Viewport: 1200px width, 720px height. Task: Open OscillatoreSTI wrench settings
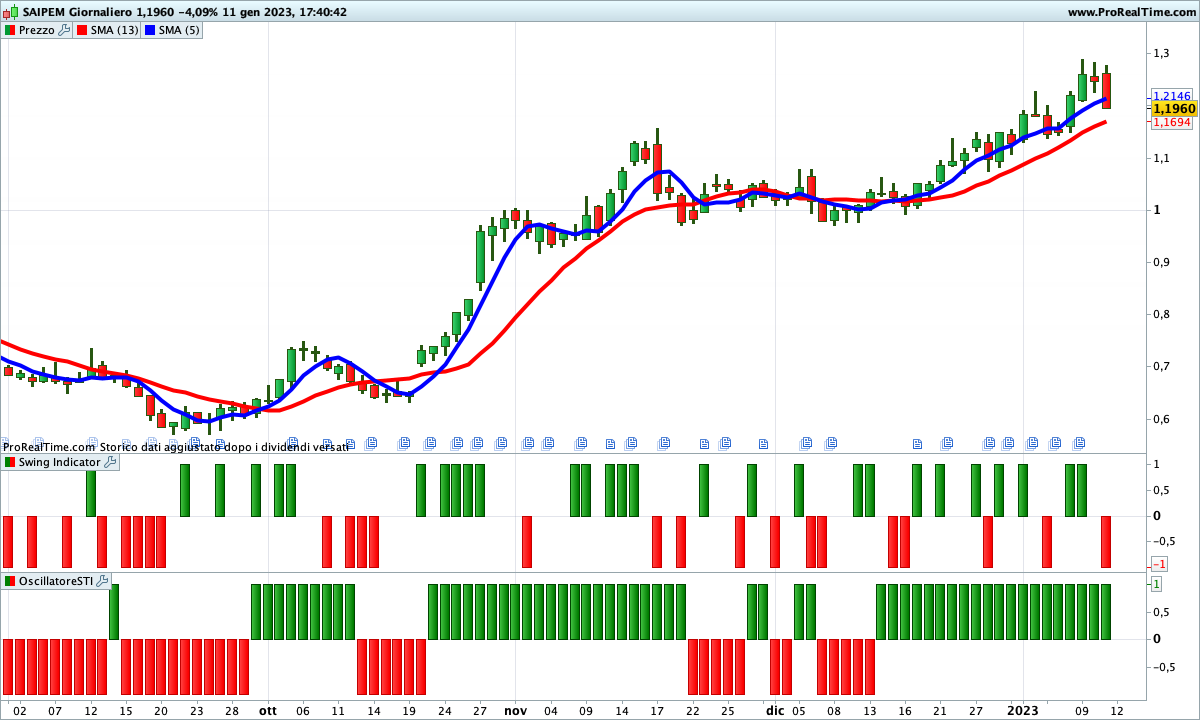pos(101,580)
